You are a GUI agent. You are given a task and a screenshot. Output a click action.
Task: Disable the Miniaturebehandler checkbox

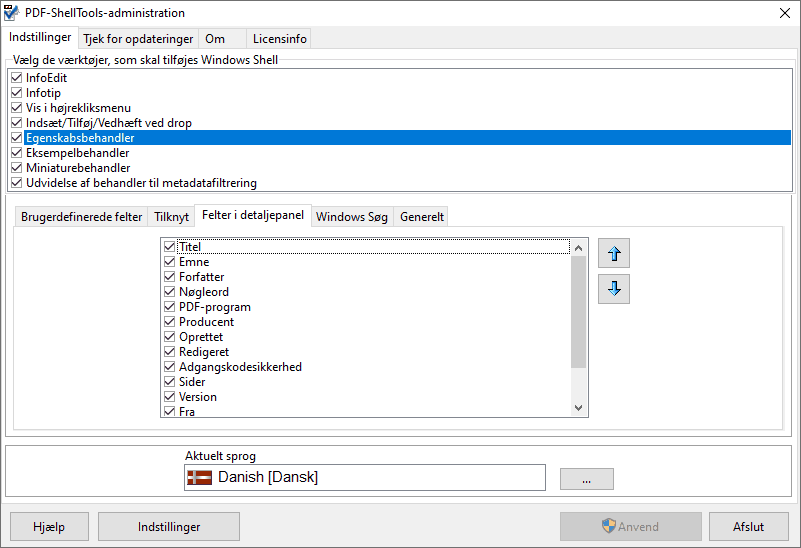(x=17, y=168)
